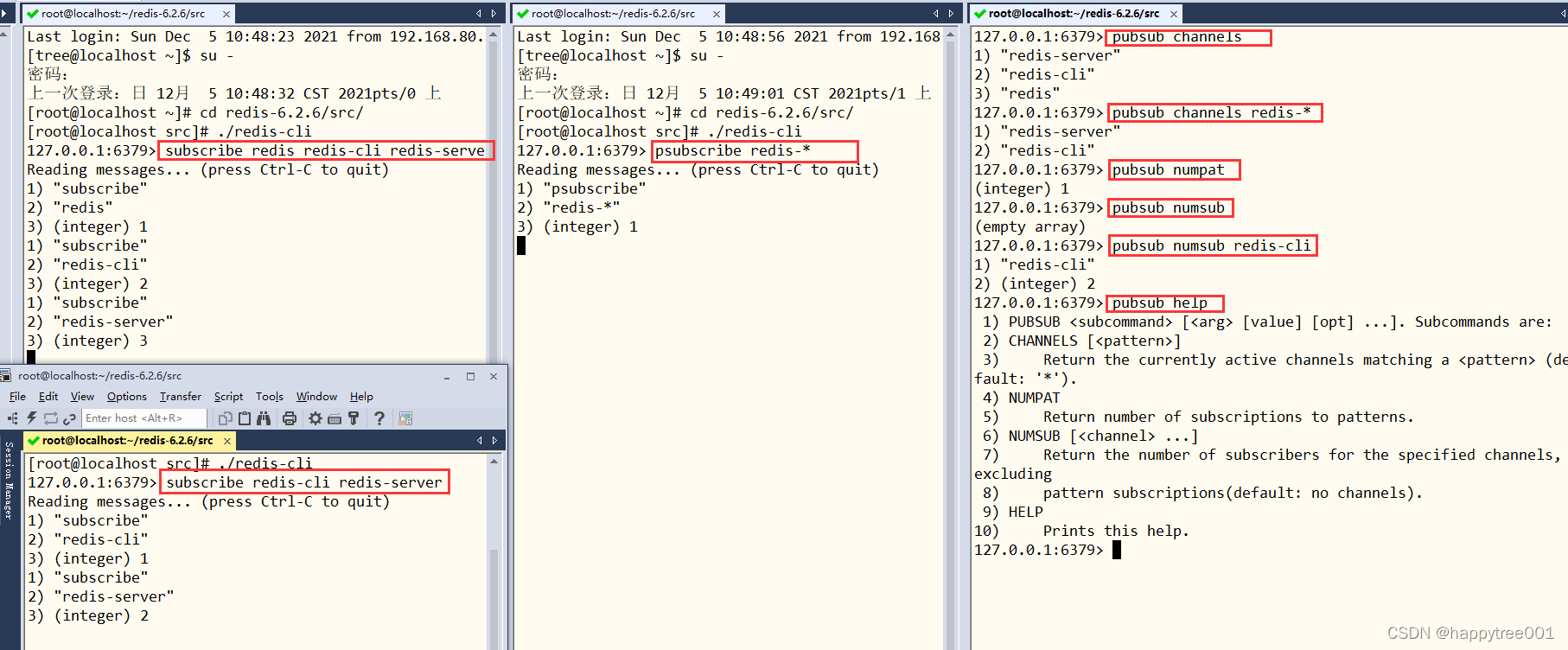Click 'pubsub numsub redis-cli' command text
1568x650 pixels.
point(1212,245)
